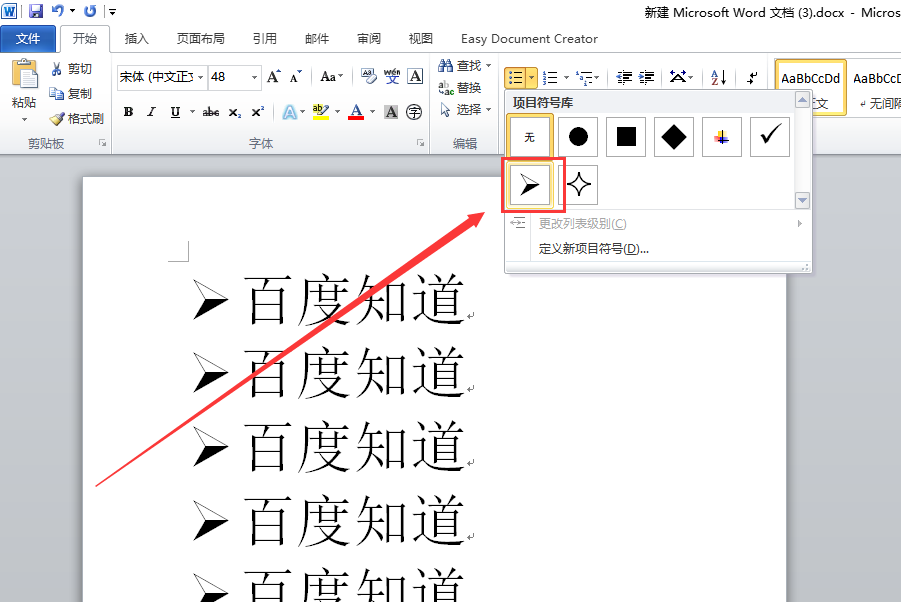
Task: Switch to the 引用 ribbon tab
Action: (265, 38)
